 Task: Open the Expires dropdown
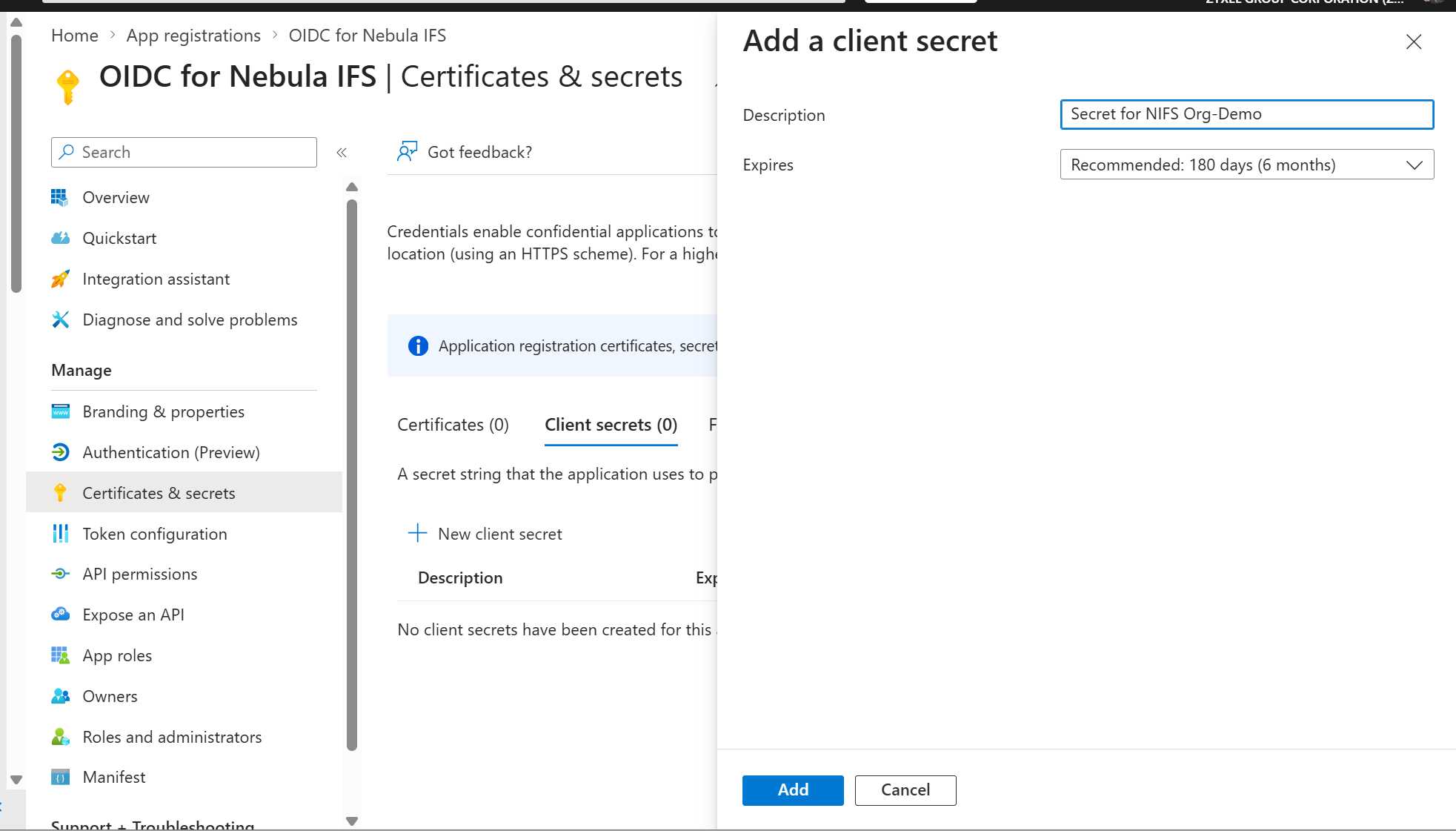point(1247,165)
